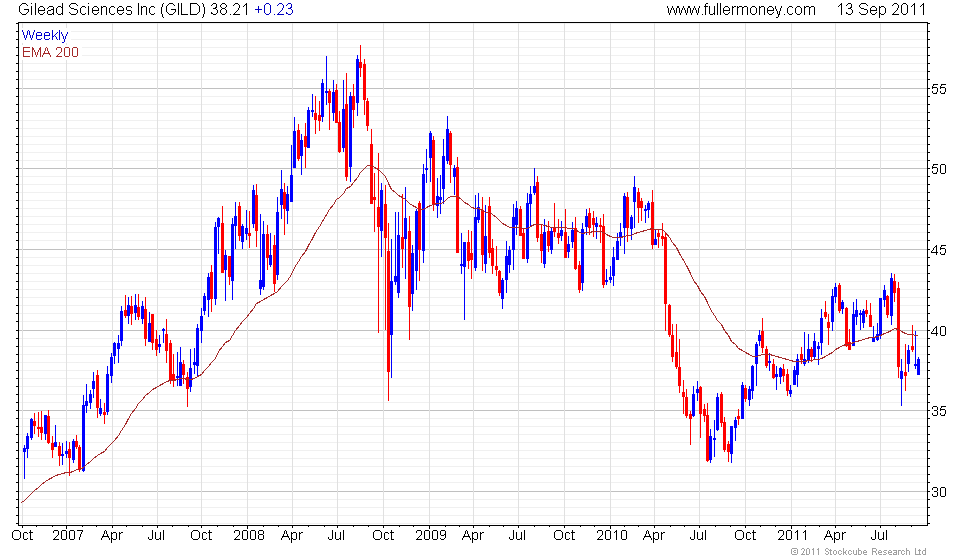This screenshot has height=560, width=980.
Task: Click the Gilead Sciences Inc (GILD) title
Action: [112, 9]
